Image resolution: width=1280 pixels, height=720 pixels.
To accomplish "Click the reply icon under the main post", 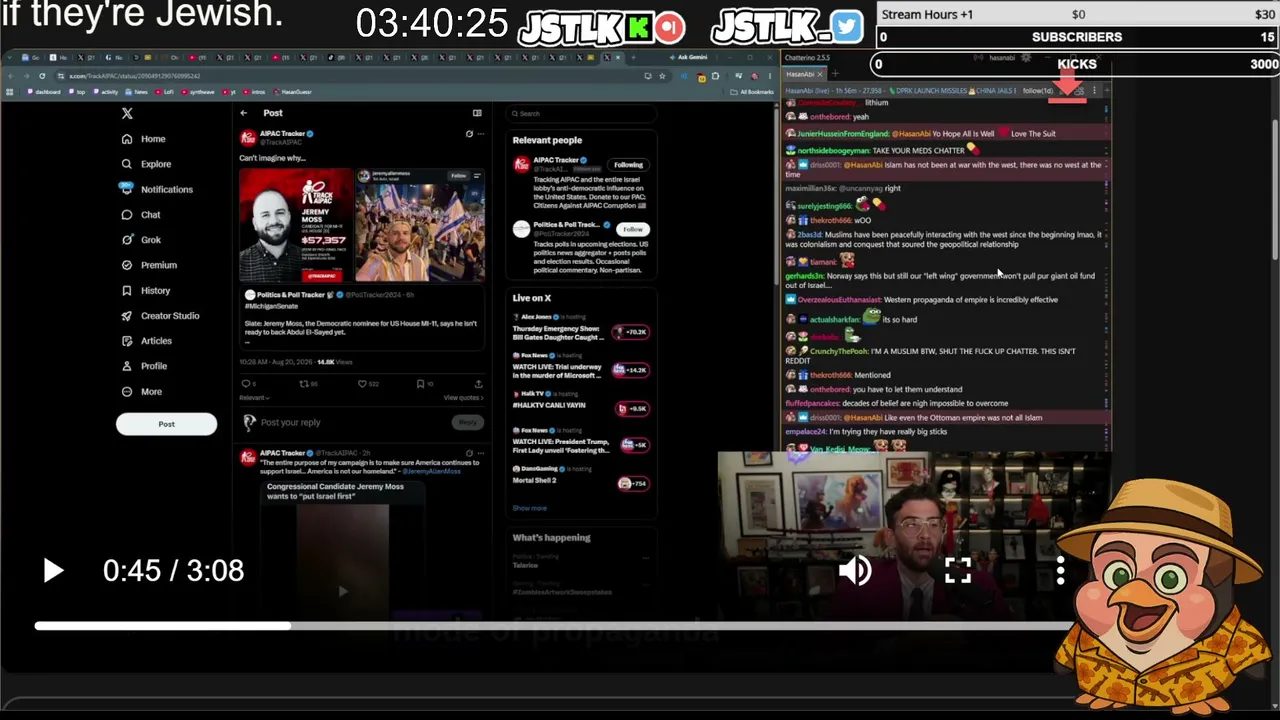I will point(245,383).
